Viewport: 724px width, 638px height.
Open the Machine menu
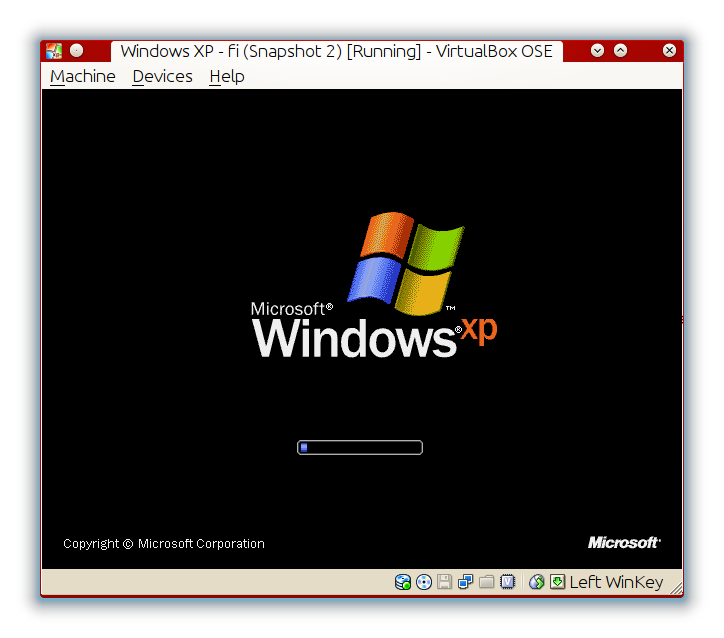coord(83,76)
